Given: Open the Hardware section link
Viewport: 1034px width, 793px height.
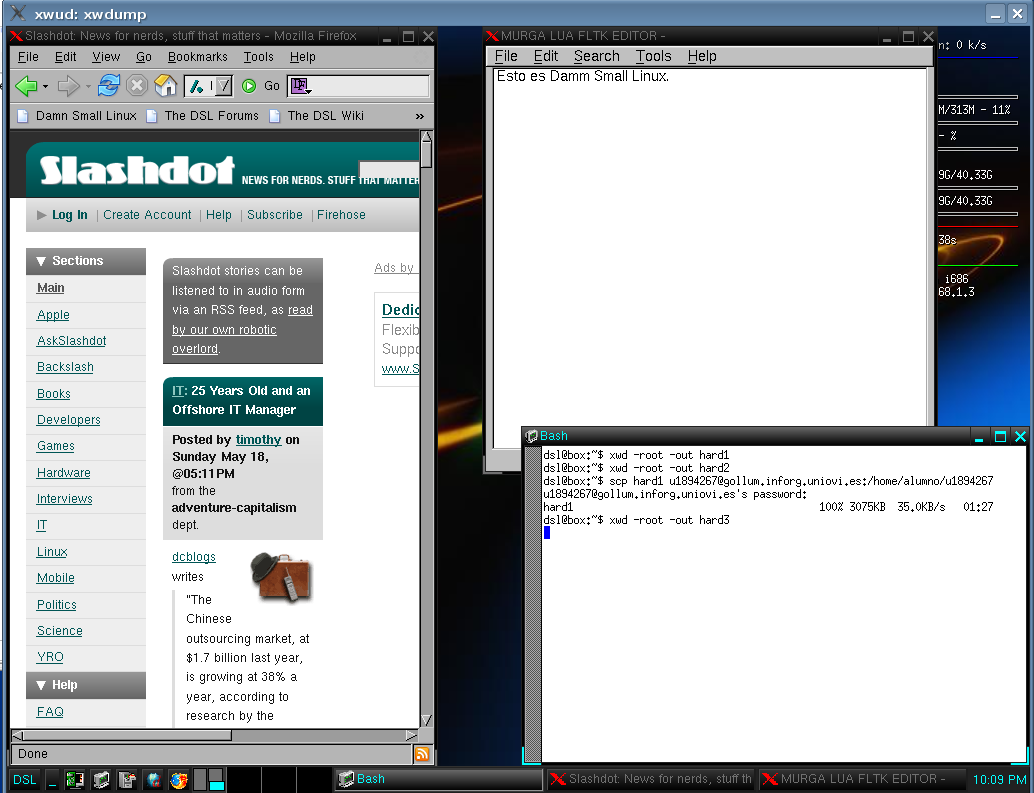Looking at the screenshot, I should point(63,473).
